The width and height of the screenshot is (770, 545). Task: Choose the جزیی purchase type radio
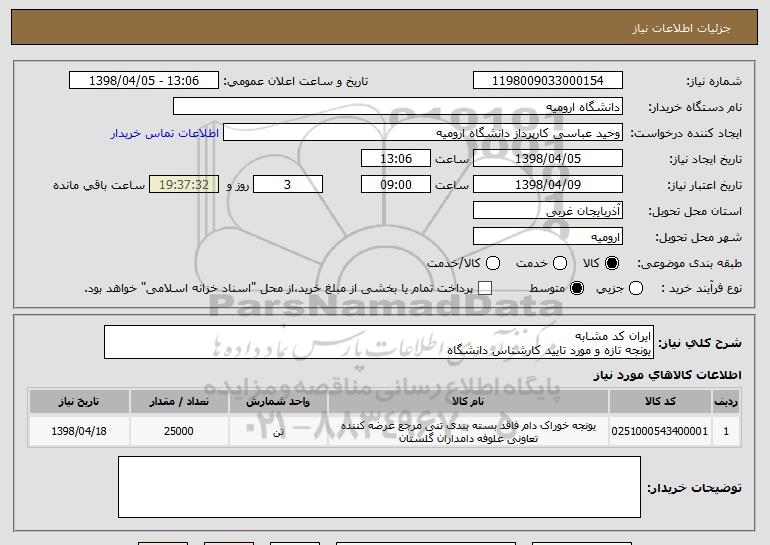coord(635,288)
